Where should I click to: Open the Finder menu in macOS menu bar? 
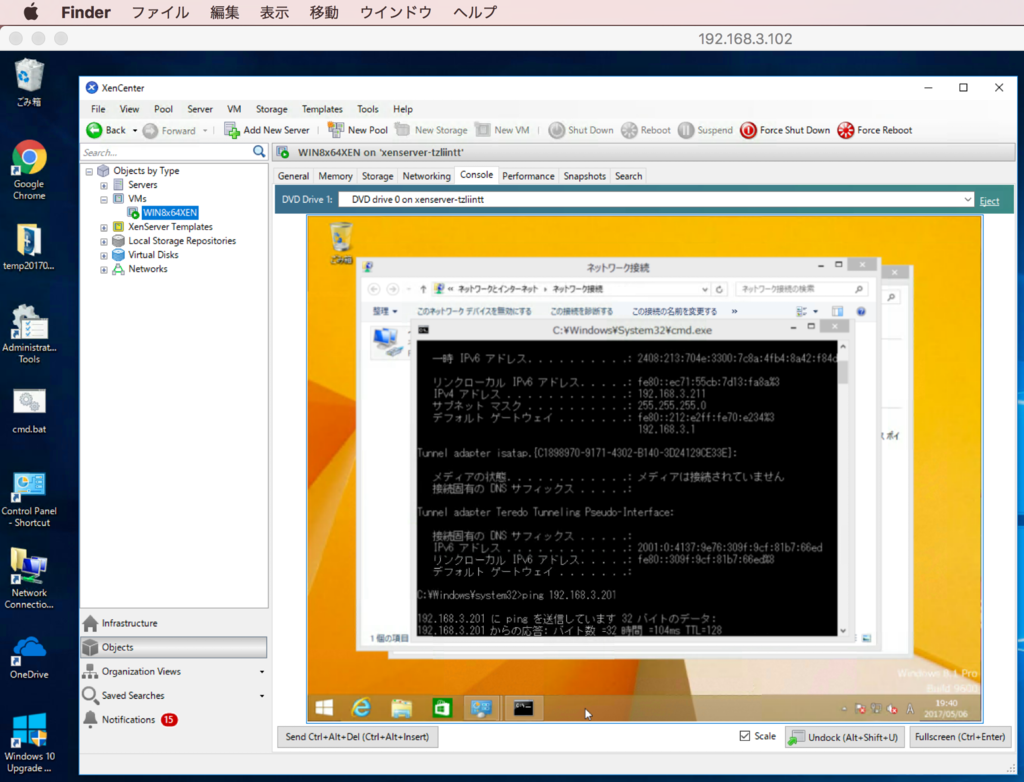[x=86, y=12]
